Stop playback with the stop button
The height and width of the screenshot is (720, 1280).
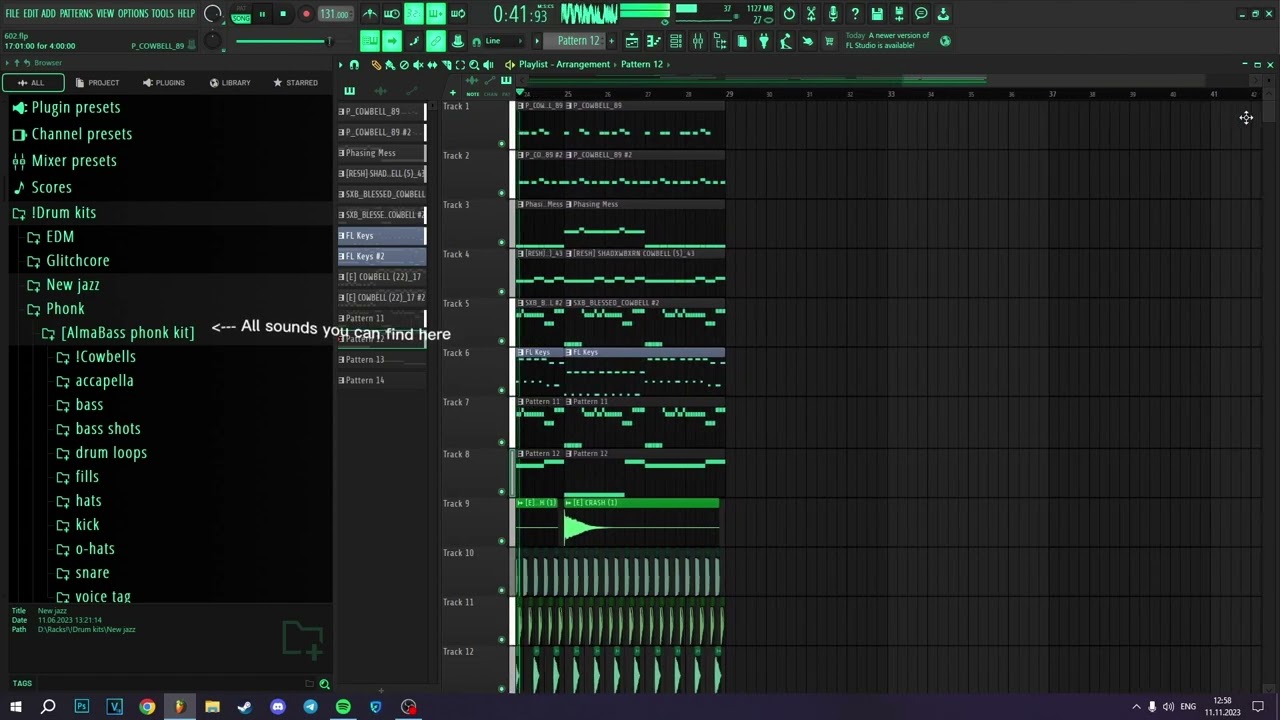click(x=283, y=14)
